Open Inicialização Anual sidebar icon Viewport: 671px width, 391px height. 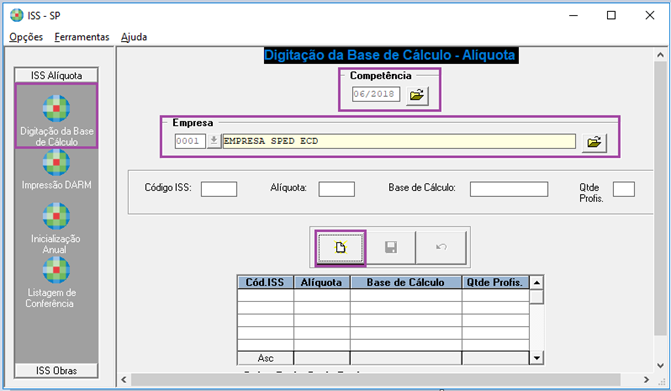(56, 216)
